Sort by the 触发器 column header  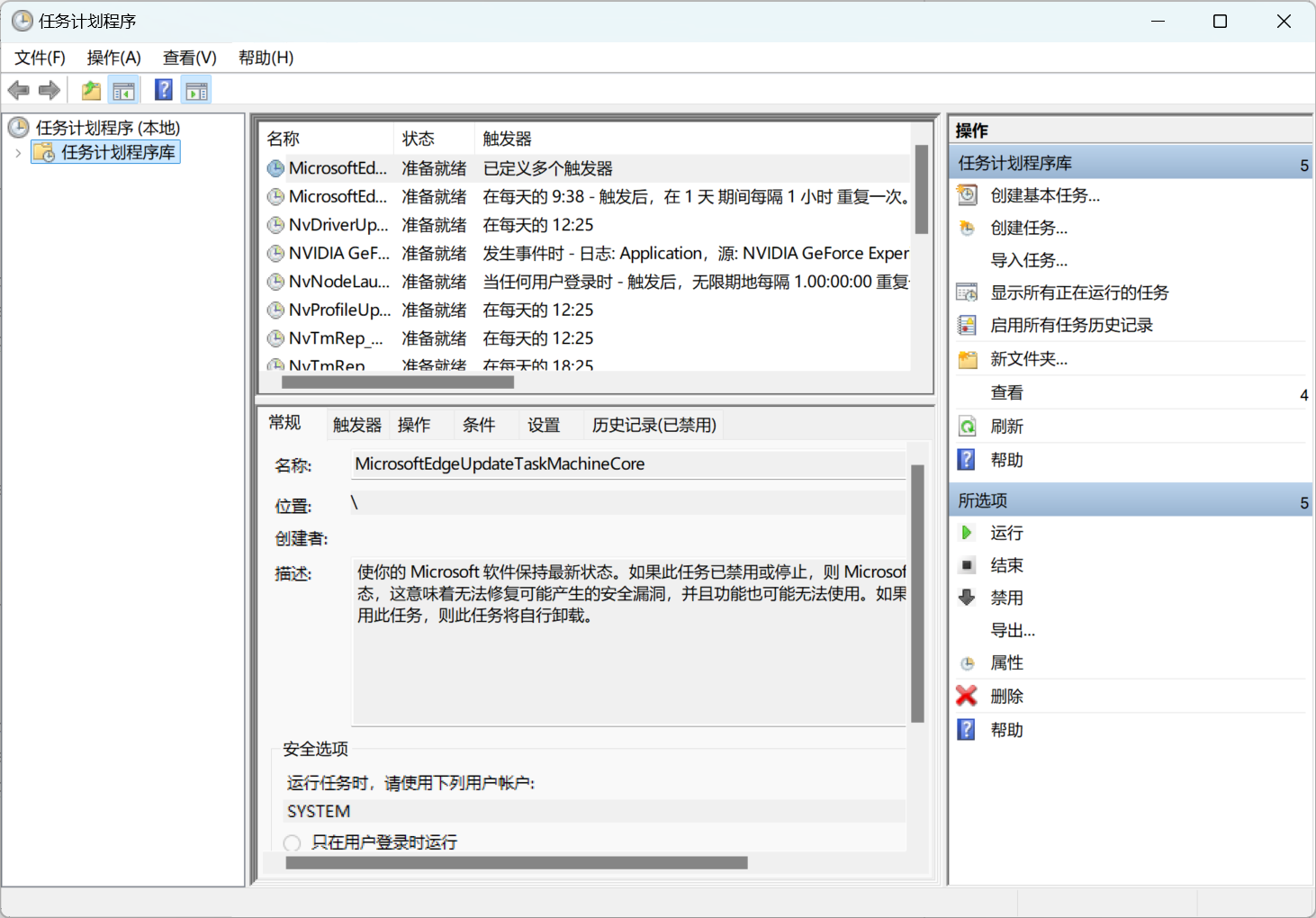(x=692, y=139)
